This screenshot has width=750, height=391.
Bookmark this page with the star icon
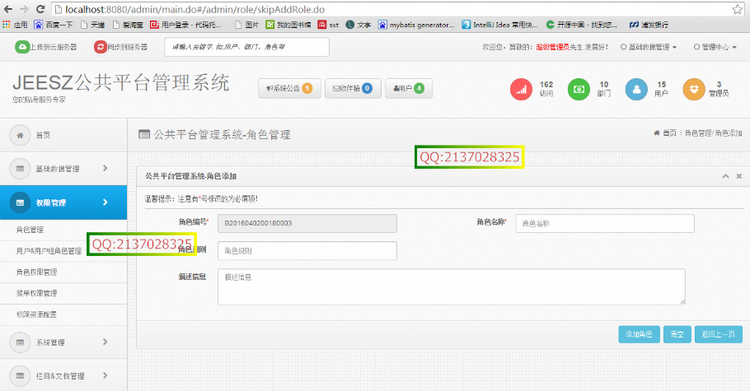[737, 9]
